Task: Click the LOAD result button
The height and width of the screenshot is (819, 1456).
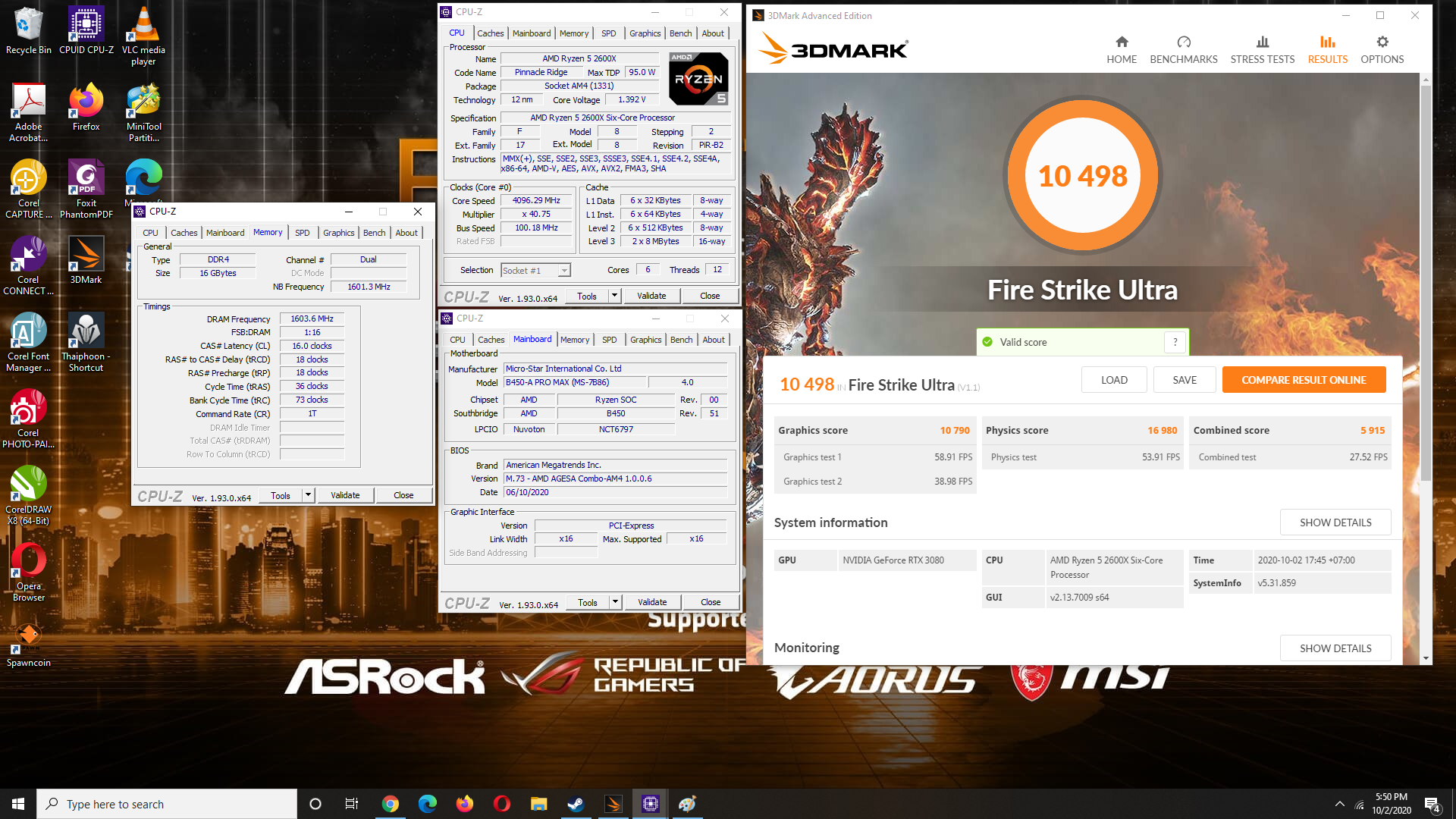Action: tap(1114, 380)
